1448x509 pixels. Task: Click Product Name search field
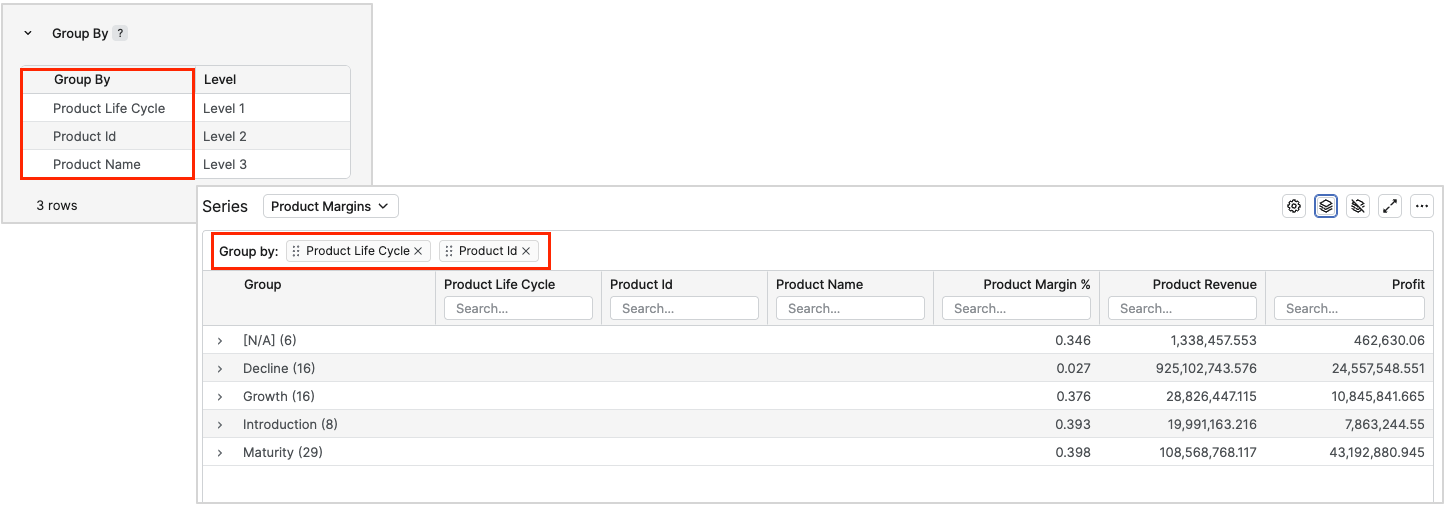coord(850,309)
